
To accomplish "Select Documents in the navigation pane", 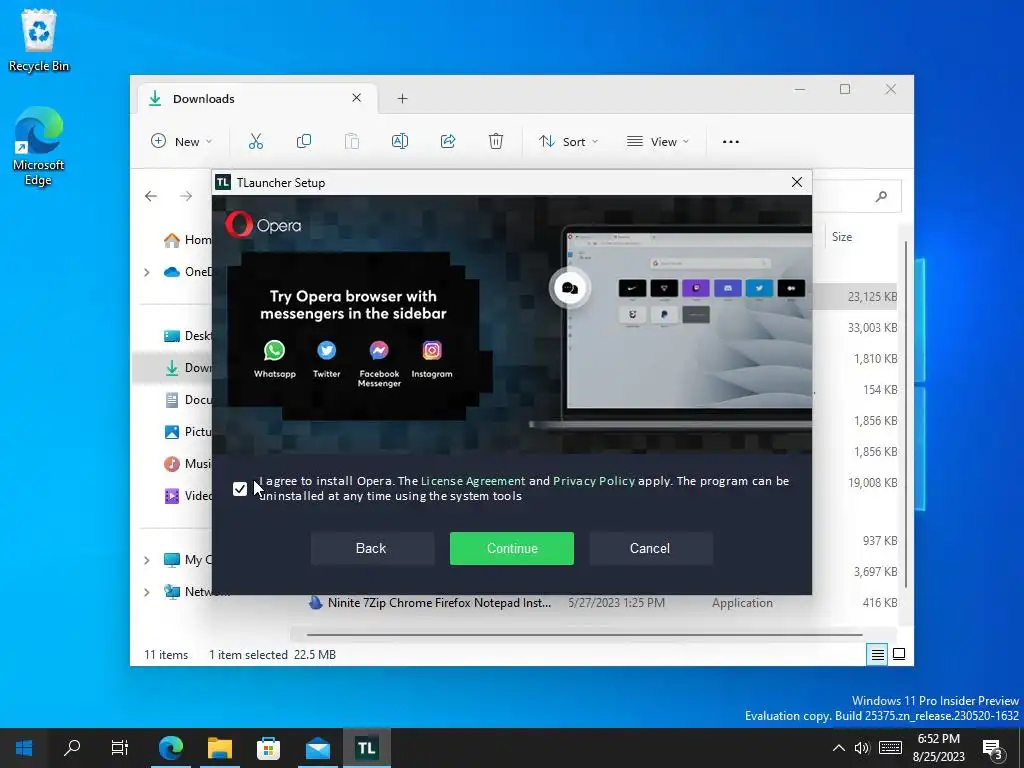I will pyautogui.click(x=187, y=400).
